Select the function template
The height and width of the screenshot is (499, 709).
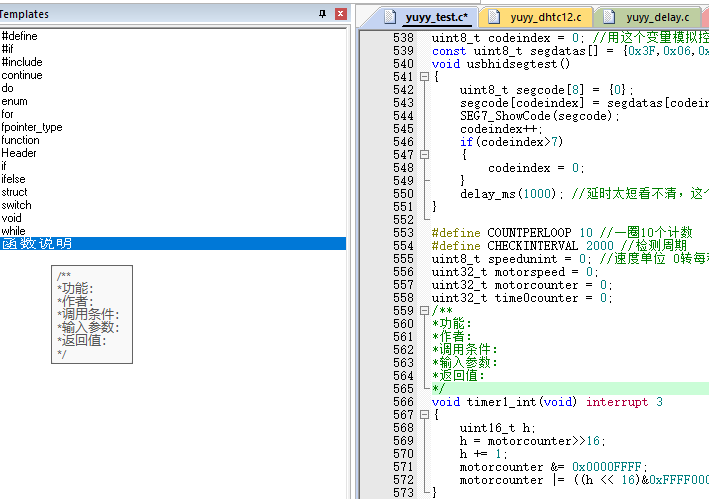tap(173, 140)
